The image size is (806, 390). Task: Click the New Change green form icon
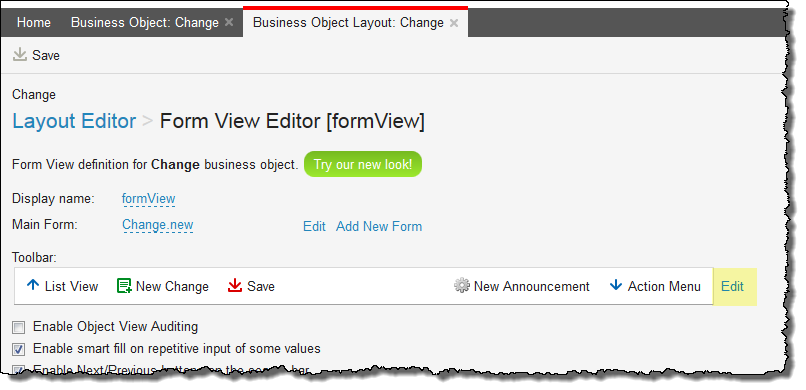[124, 286]
